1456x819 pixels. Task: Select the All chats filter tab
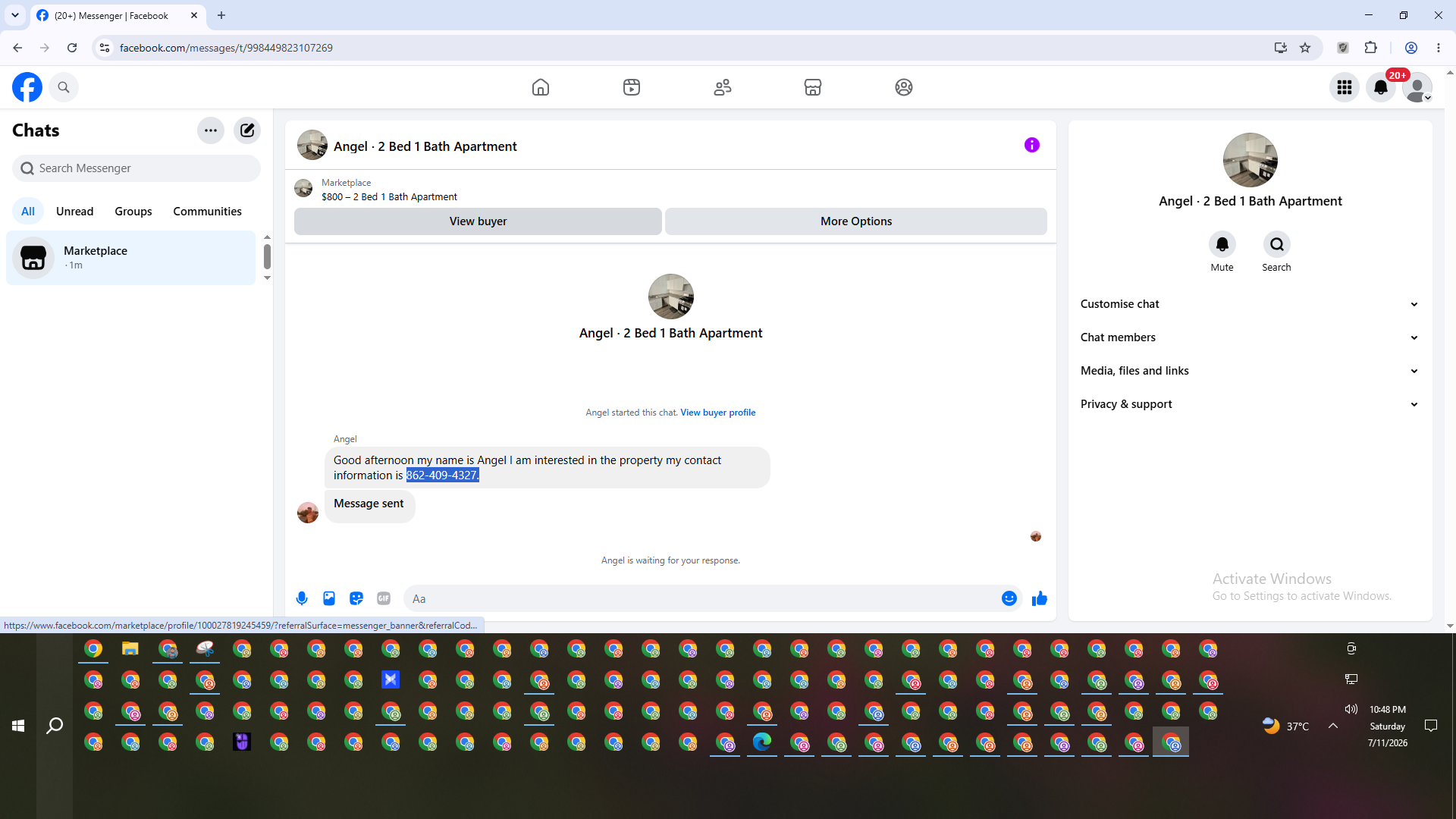click(28, 212)
